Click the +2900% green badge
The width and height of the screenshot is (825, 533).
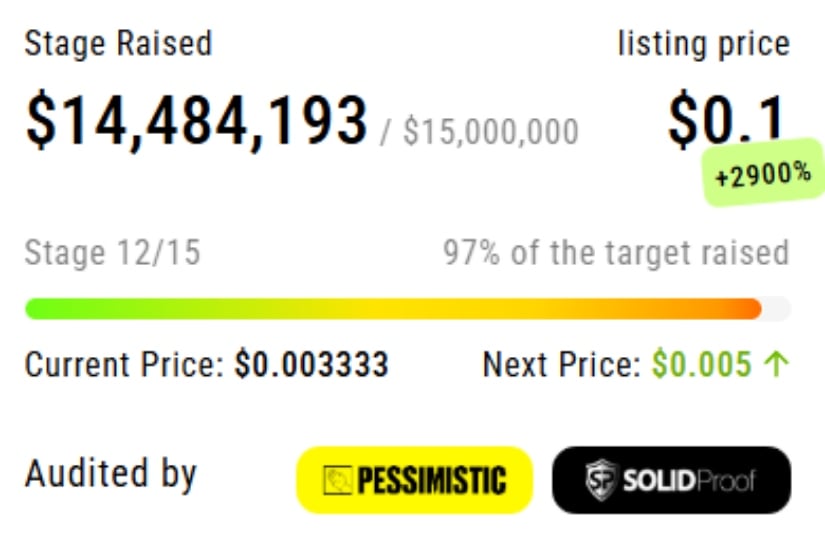coord(763,173)
